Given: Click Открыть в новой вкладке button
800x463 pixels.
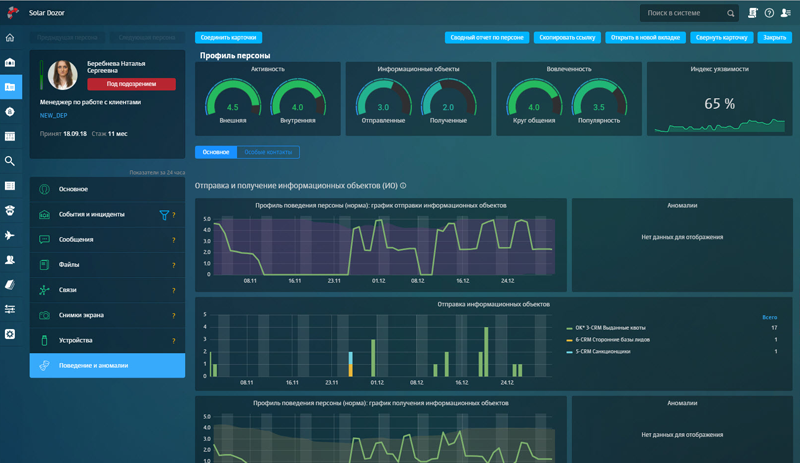Looking at the screenshot, I should (645, 37).
